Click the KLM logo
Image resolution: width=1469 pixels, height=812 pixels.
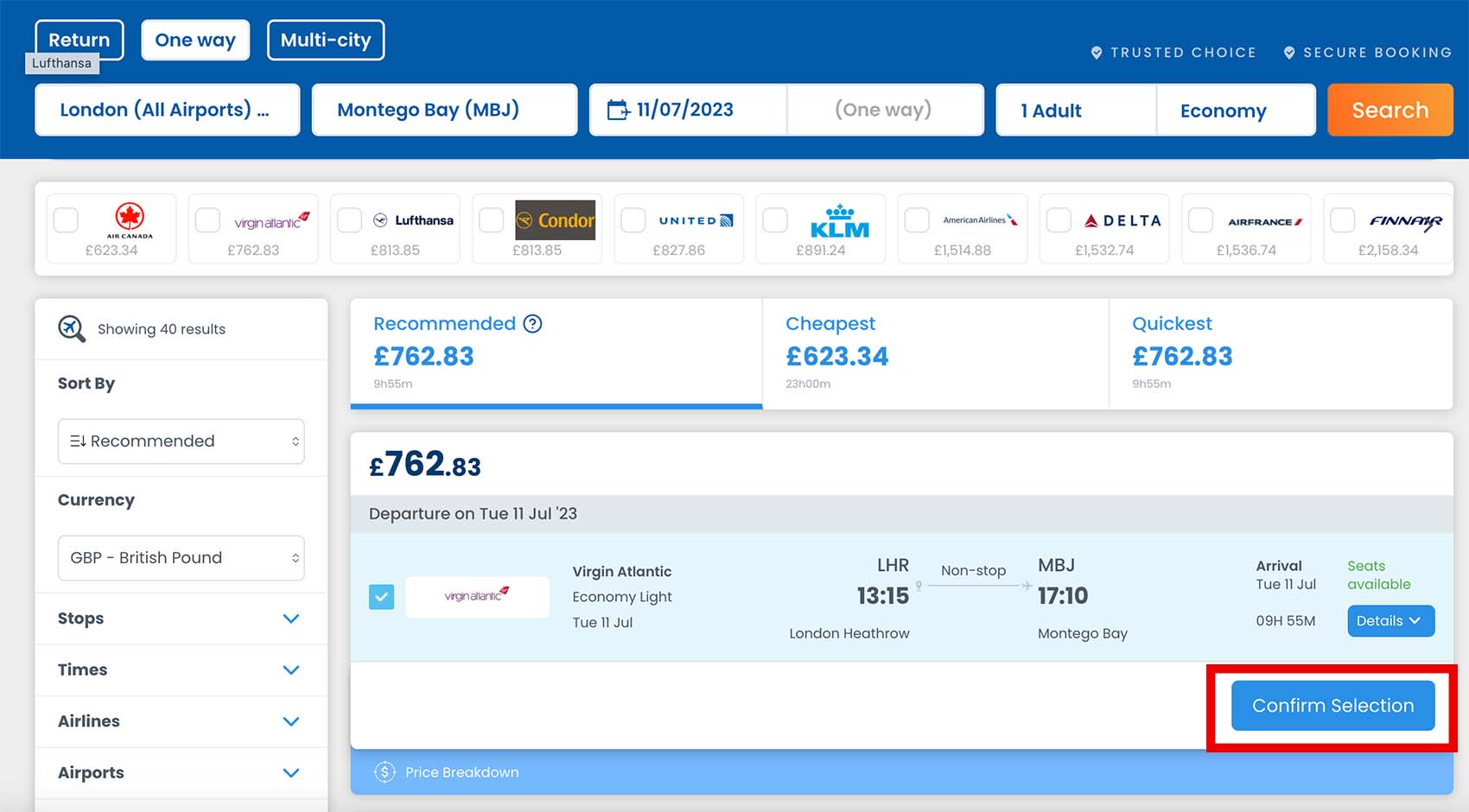pos(840,221)
